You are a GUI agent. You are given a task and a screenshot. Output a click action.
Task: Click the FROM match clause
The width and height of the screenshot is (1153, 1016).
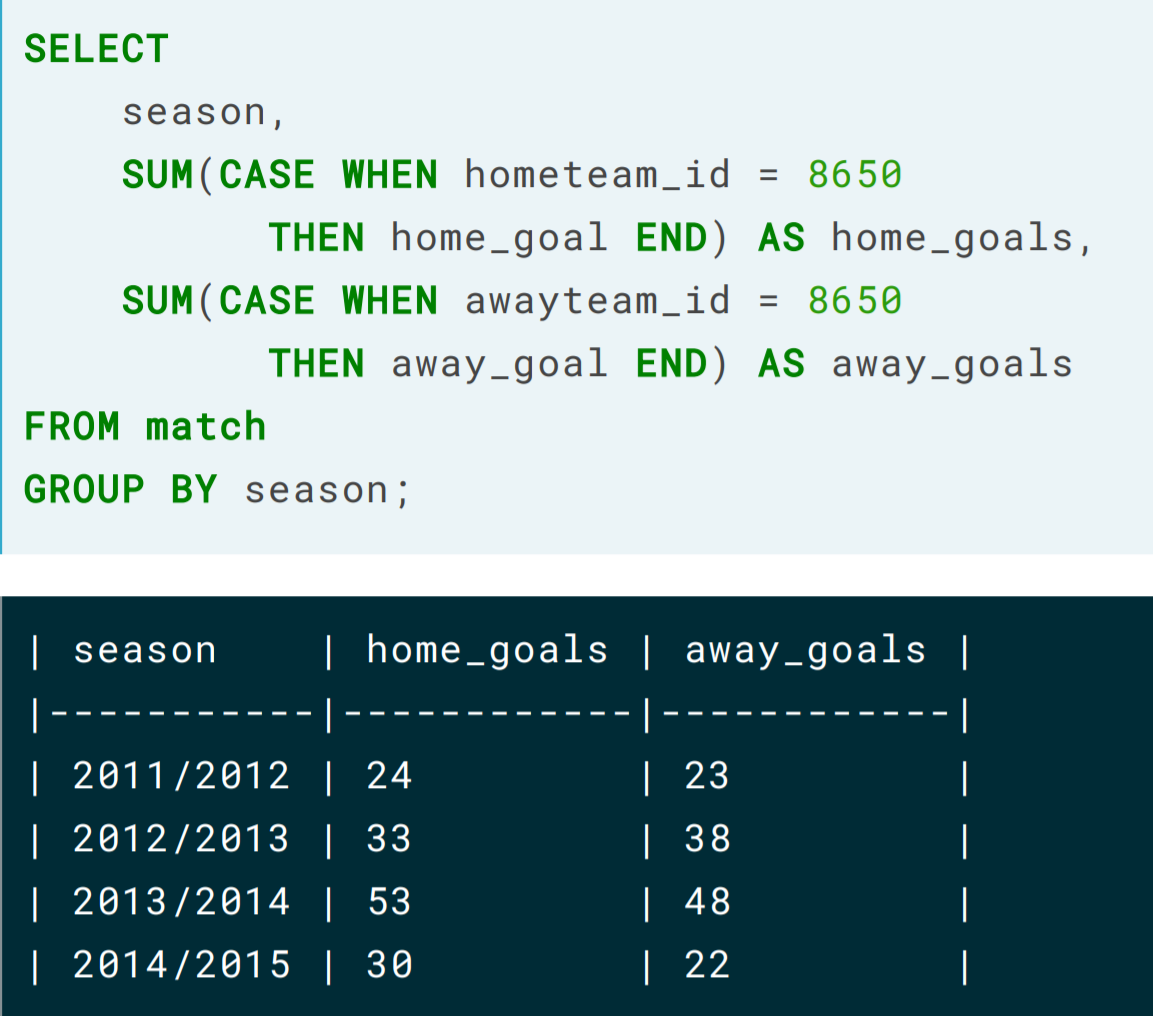coord(145,426)
